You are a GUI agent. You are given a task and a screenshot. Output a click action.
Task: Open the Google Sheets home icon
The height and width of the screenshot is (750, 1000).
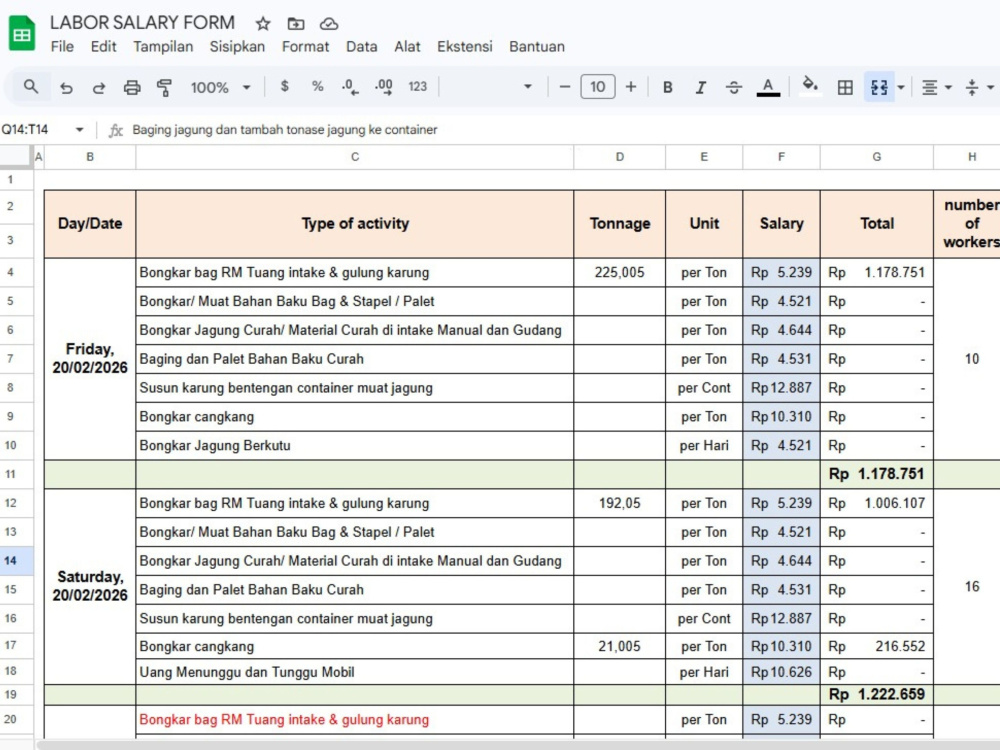(22, 33)
